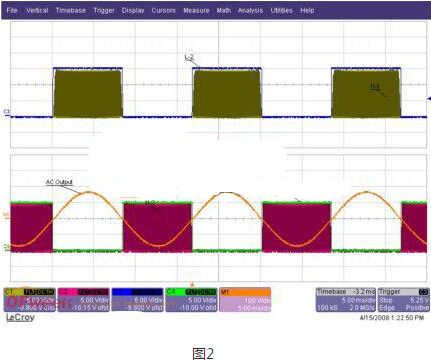Open the orange M1 math descriptor box
This screenshot has width=431, height=362.
[x=245, y=300]
